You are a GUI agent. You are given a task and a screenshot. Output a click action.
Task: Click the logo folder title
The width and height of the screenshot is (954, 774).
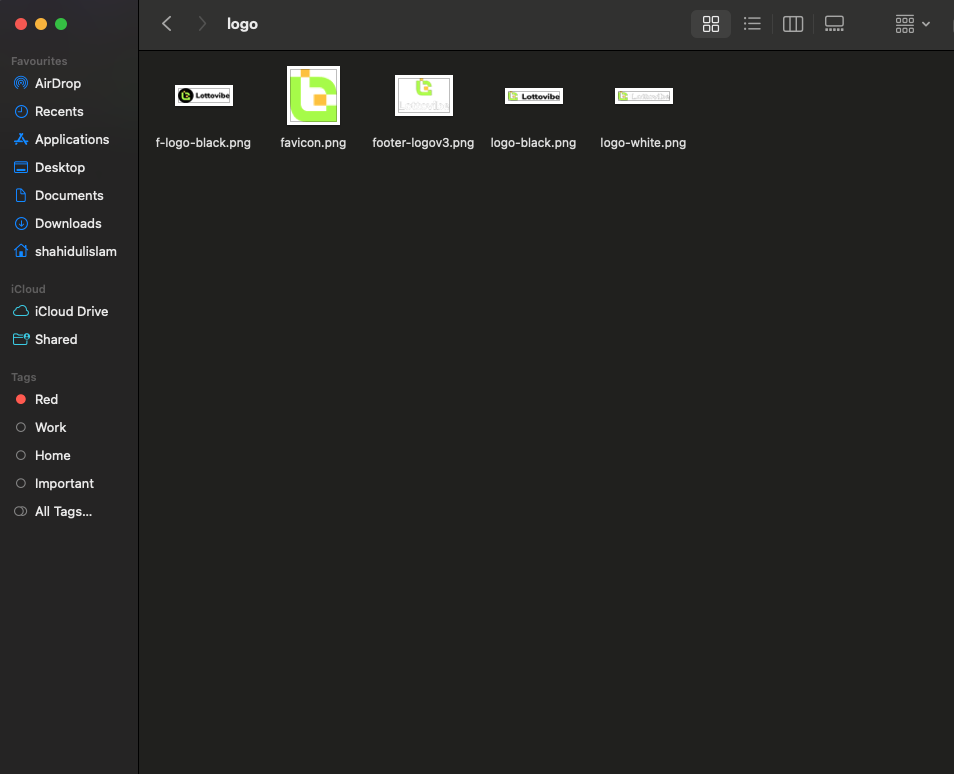pyautogui.click(x=242, y=24)
